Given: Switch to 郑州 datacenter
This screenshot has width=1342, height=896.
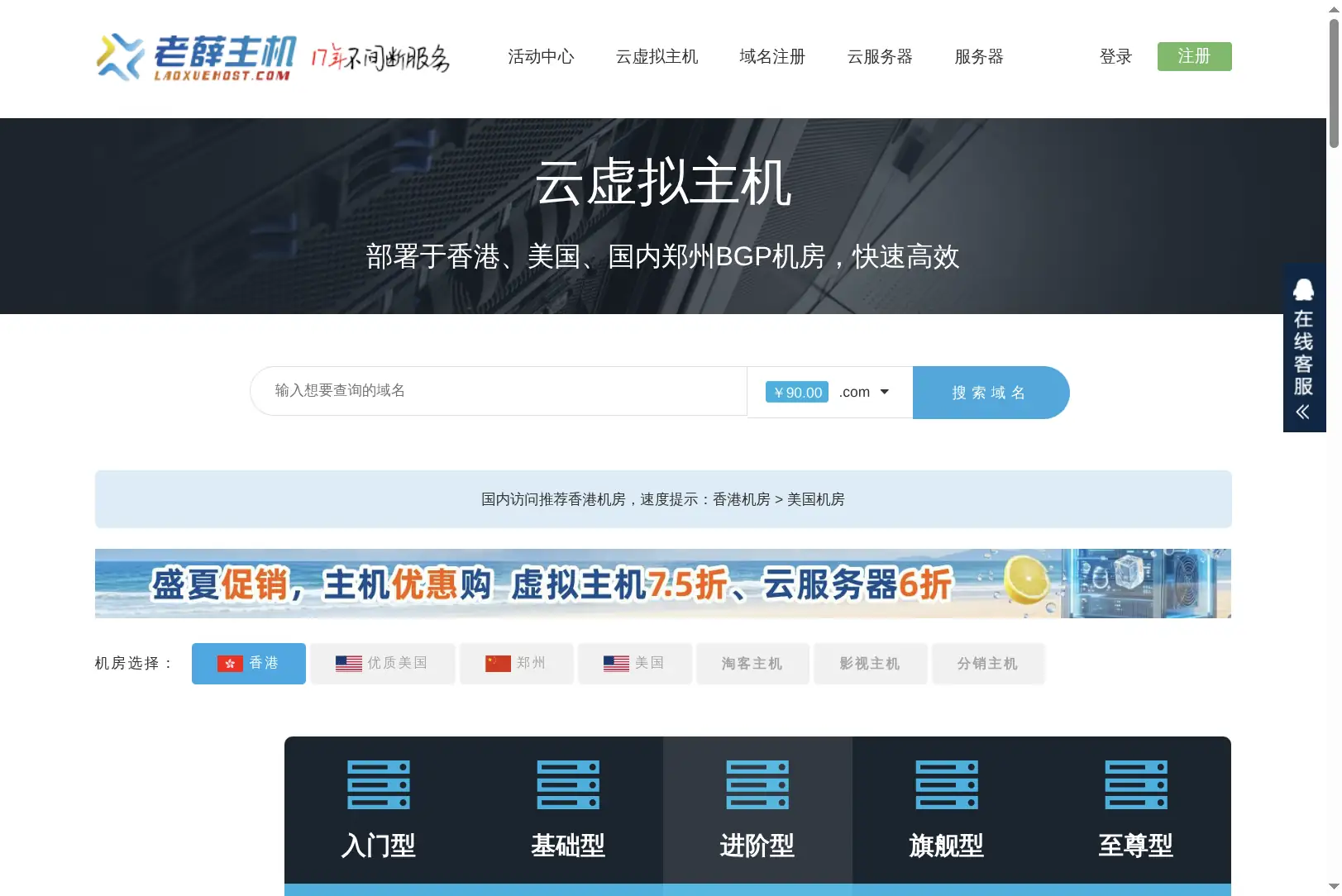Looking at the screenshot, I should pos(517,664).
